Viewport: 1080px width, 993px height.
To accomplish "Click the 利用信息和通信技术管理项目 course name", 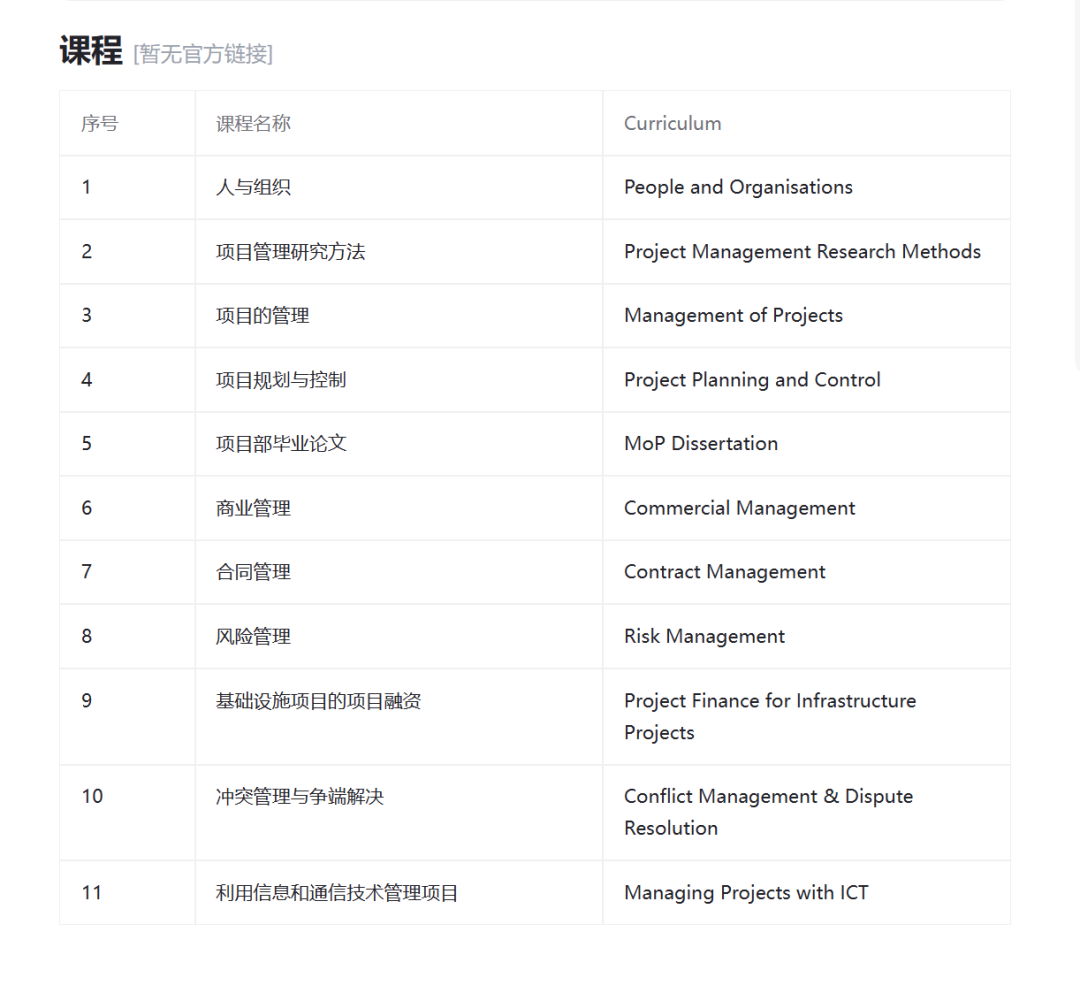I will 337,893.
